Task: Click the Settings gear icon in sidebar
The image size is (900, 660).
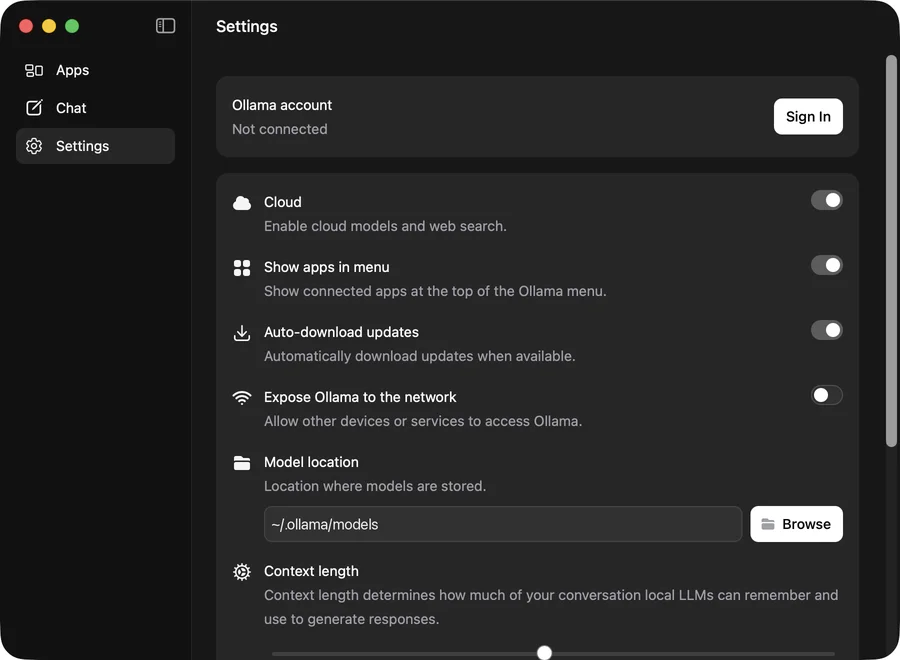Action: [34, 146]
